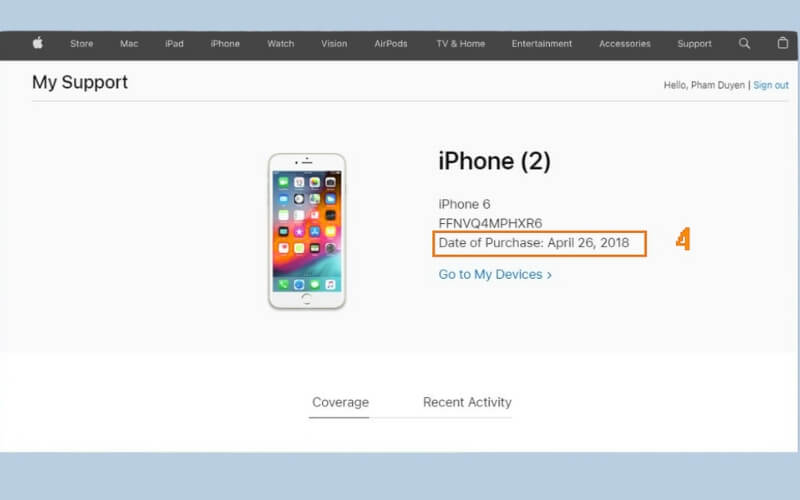
Task: Open the shopping bag icon
Action: [x=783, y=43]
